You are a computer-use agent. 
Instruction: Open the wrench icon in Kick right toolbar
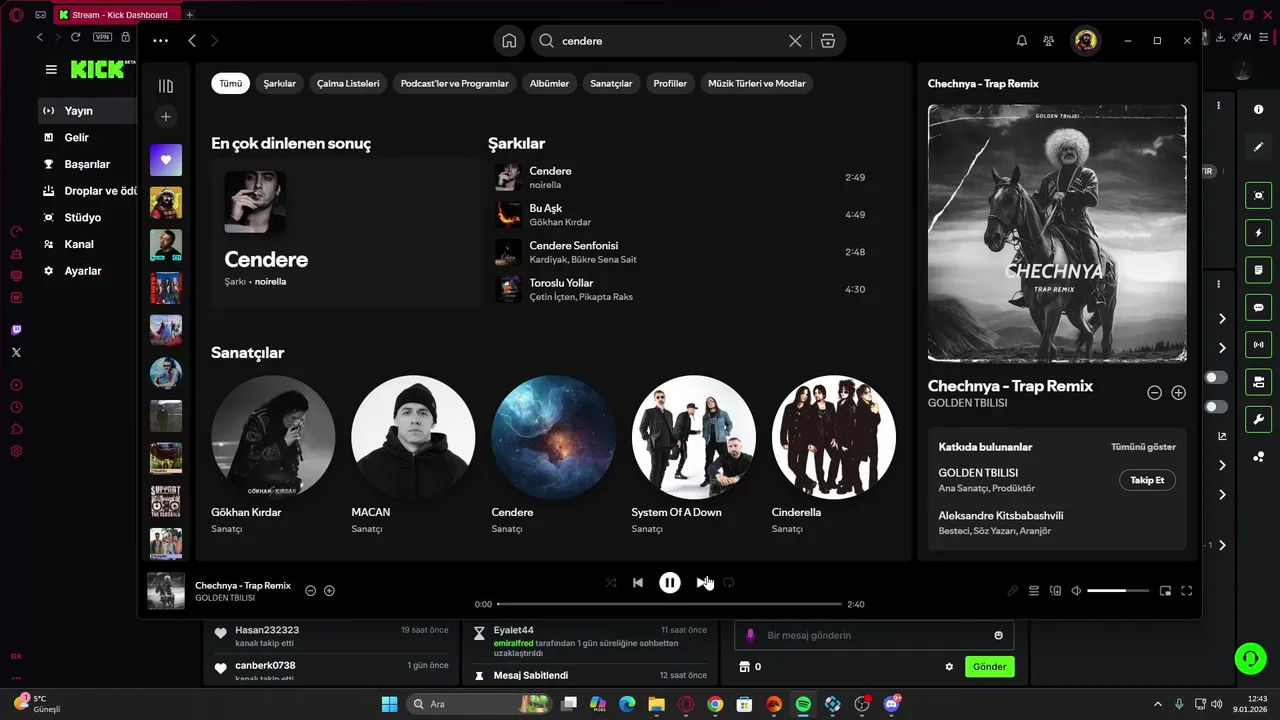point(1258,419)
